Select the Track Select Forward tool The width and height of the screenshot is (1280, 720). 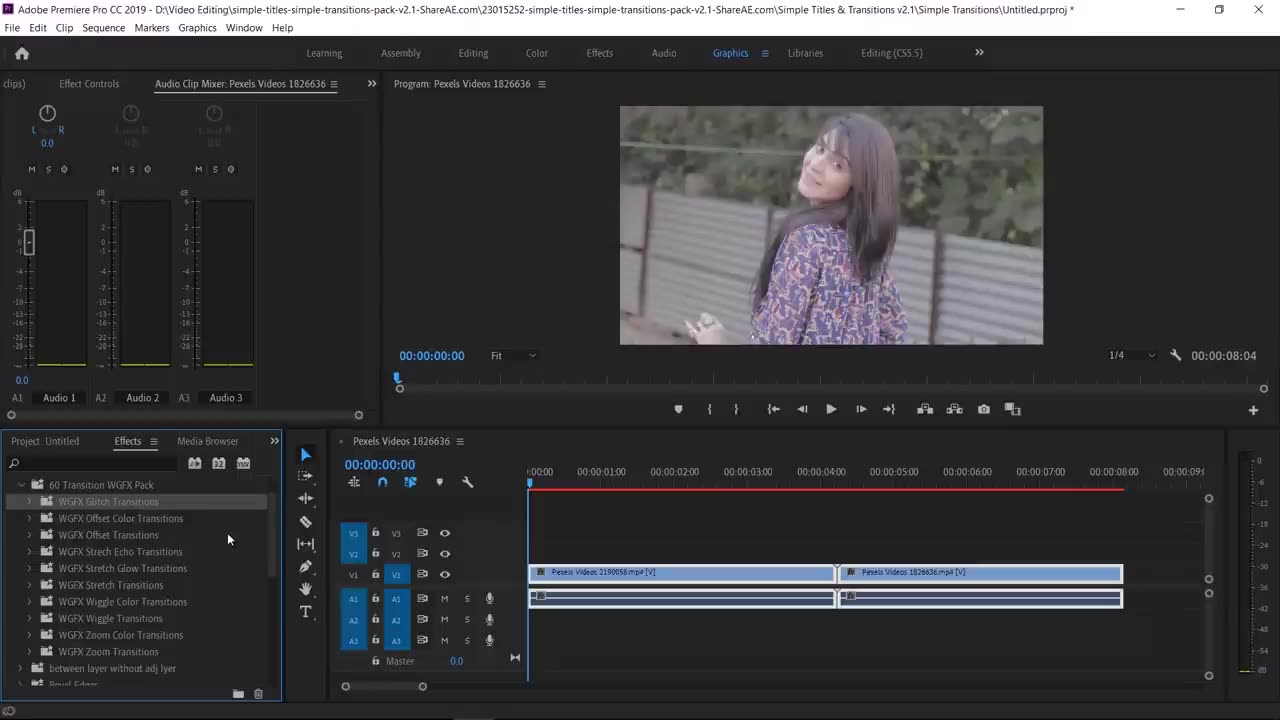pyautogui.click(x=306, y=476)
